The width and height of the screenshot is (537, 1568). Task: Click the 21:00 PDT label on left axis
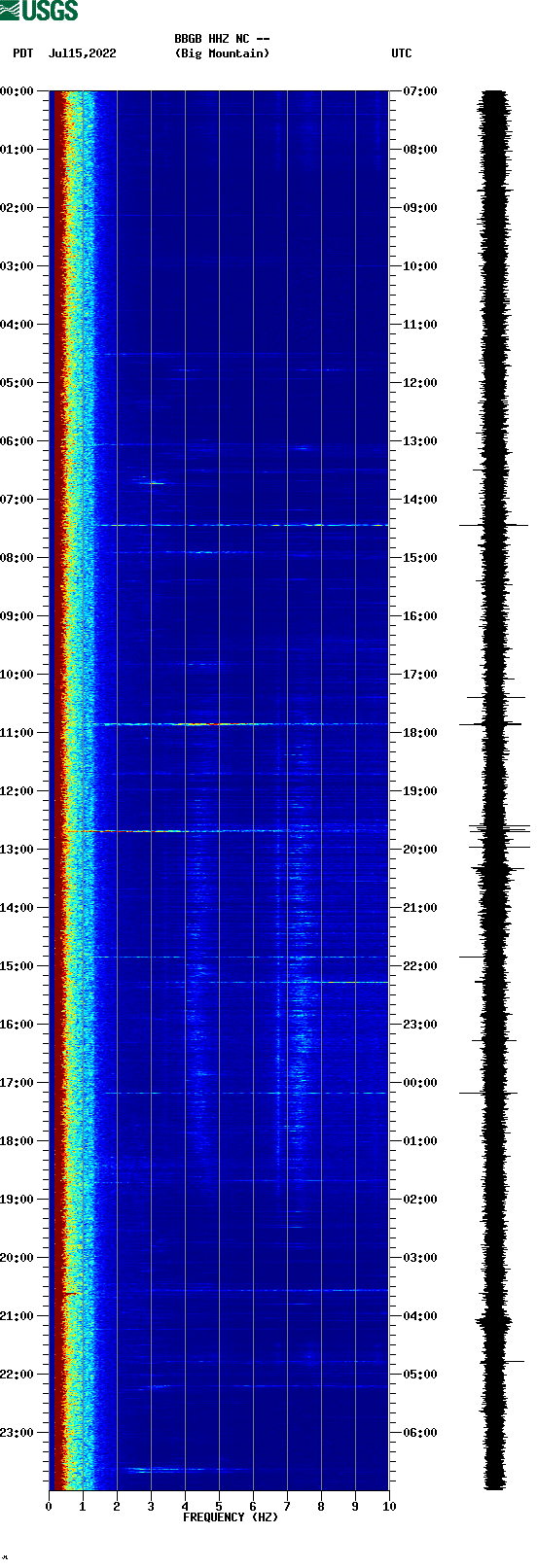pos(18,1316)
